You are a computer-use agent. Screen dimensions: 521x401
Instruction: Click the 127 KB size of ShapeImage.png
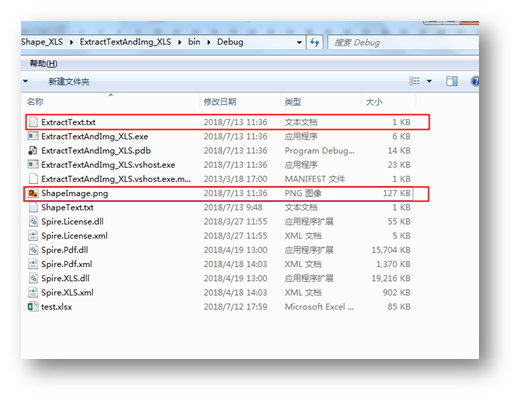(397, 193)
